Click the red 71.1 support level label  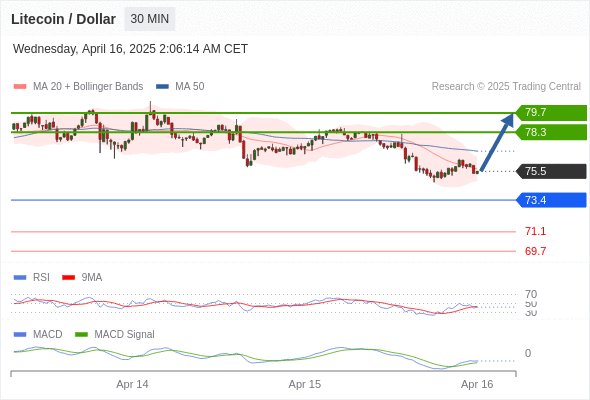535,231
